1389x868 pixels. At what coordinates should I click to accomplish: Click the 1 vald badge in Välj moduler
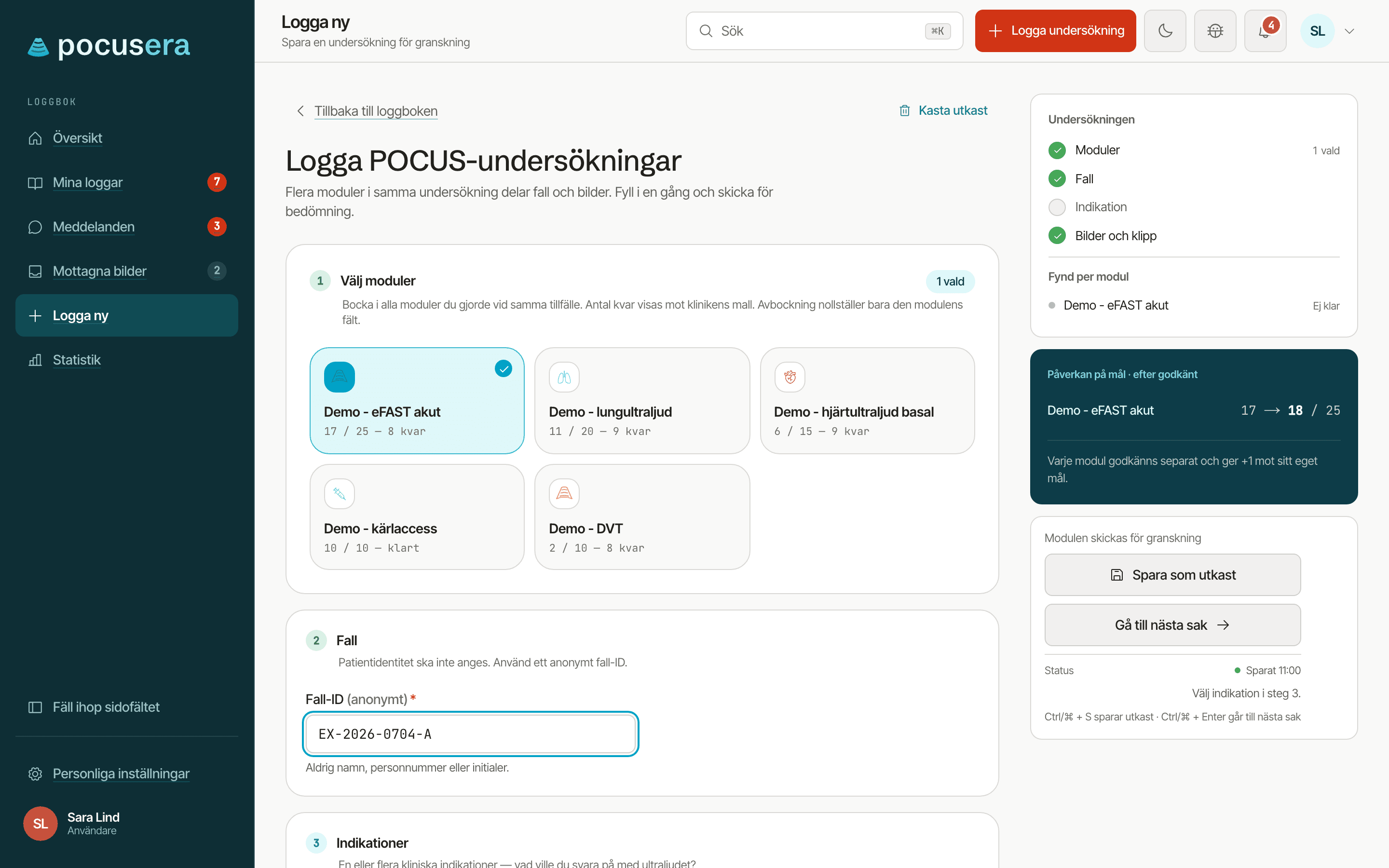click(950, 281)
